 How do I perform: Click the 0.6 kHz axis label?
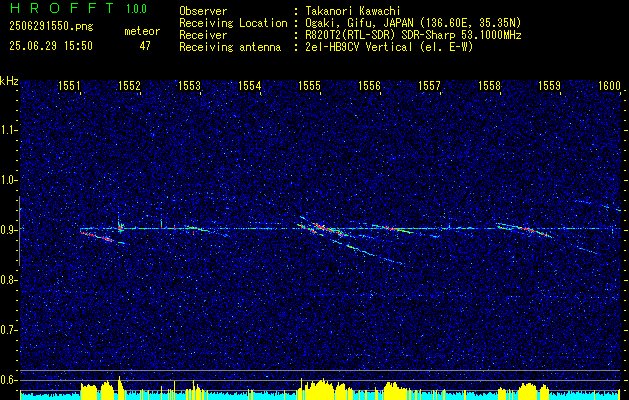point(8,380)
